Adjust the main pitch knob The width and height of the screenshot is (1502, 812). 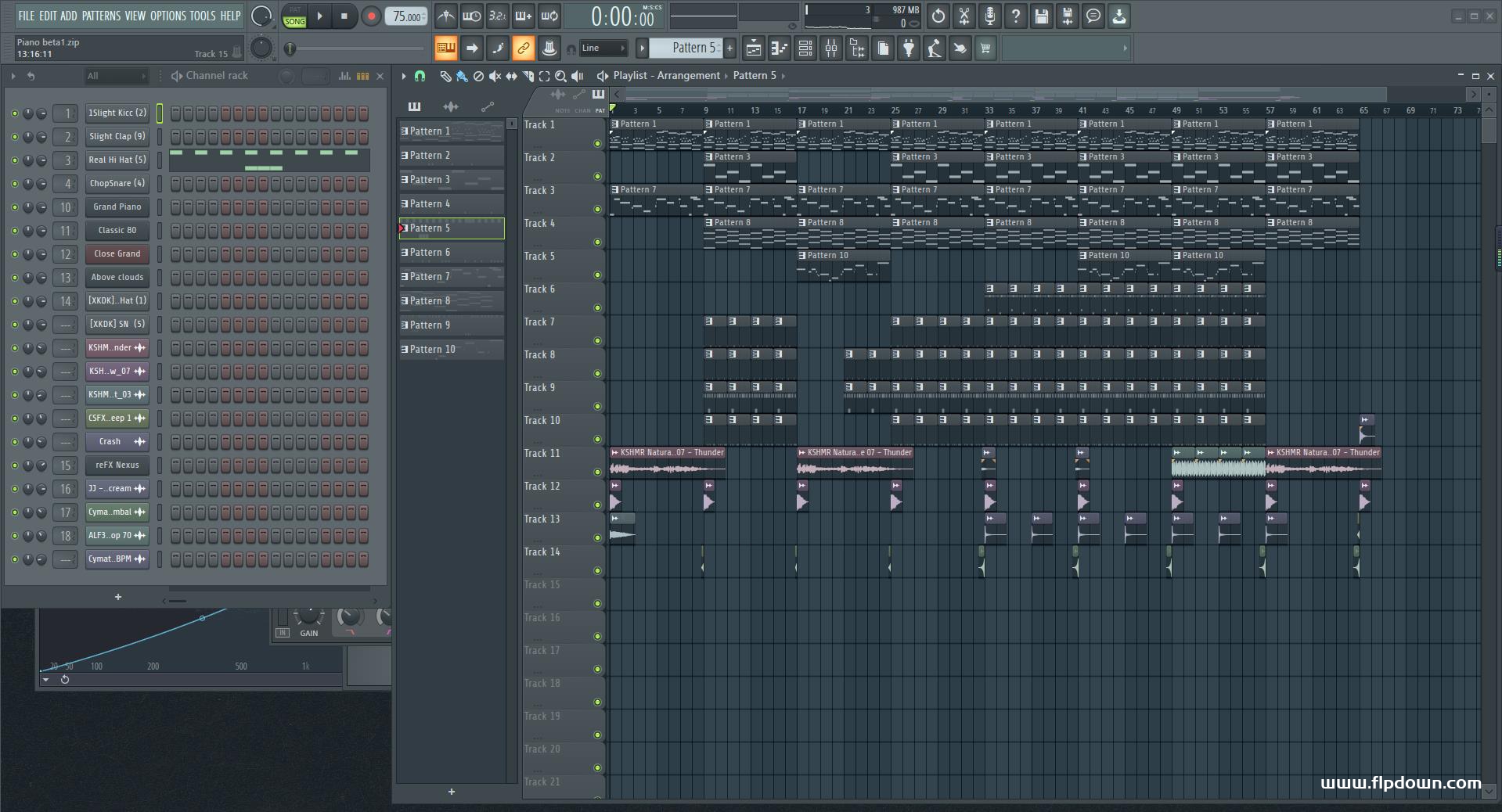261,49
